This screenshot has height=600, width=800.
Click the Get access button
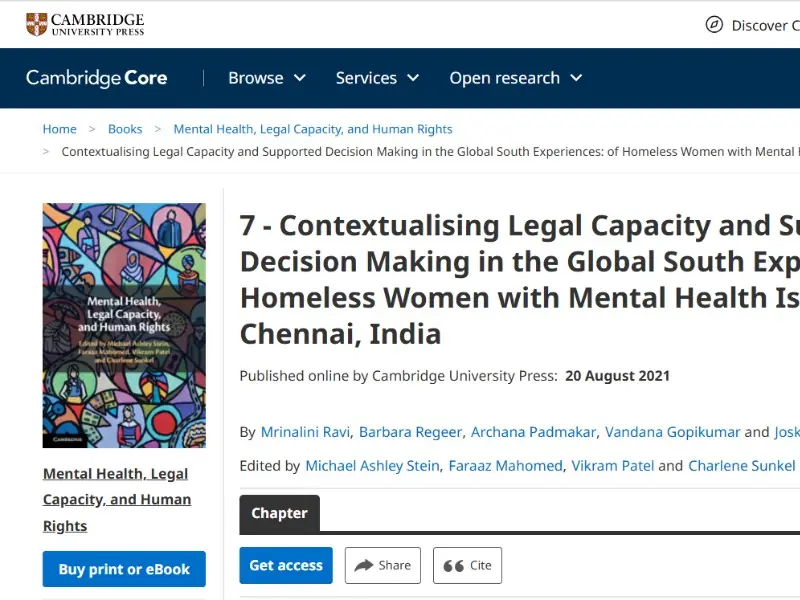[286, 565]
